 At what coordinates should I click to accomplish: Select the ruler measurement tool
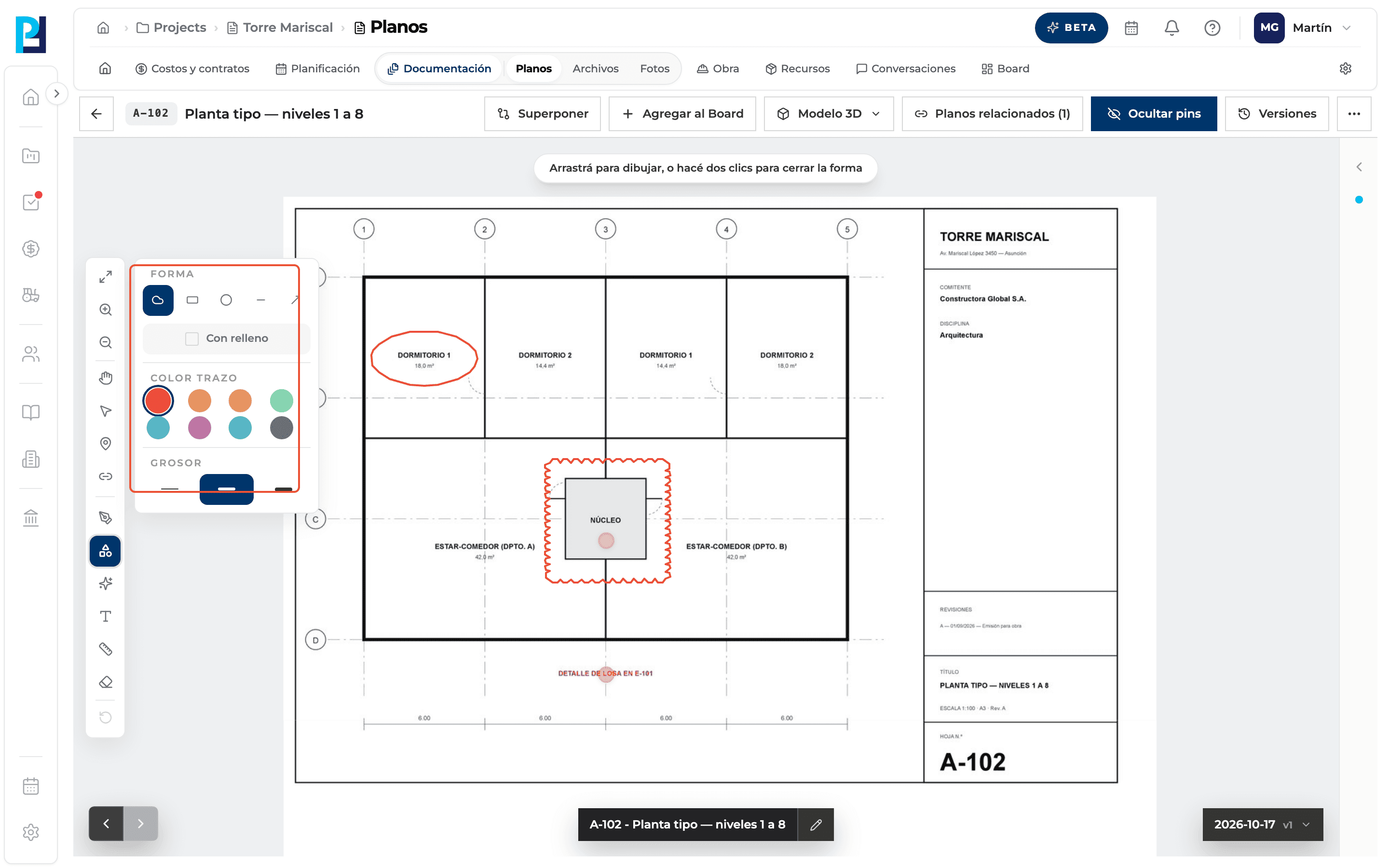pos(106,649)
